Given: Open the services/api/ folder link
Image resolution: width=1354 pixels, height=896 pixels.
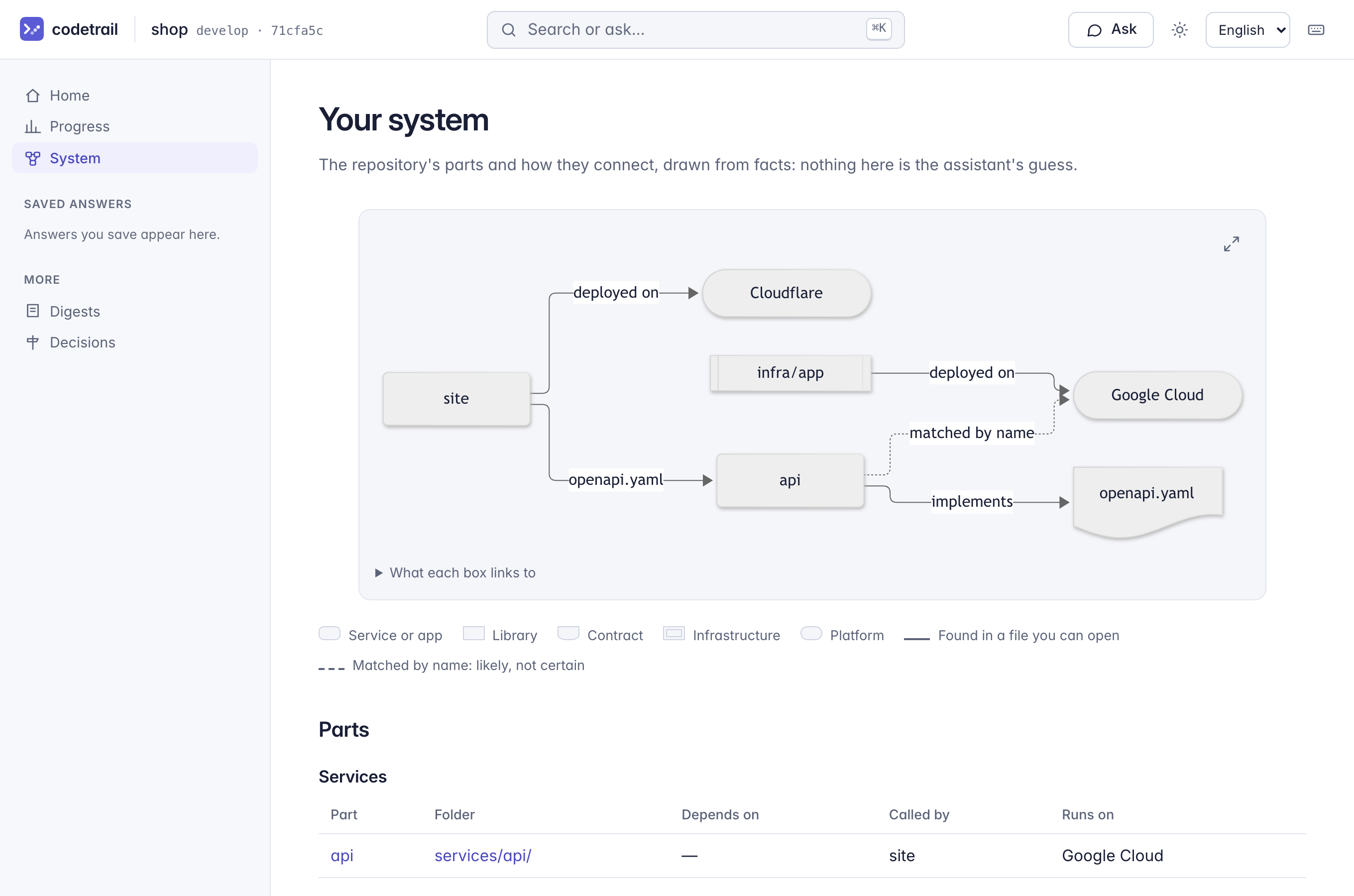Looking at the screenshot, I should [483, 855].
